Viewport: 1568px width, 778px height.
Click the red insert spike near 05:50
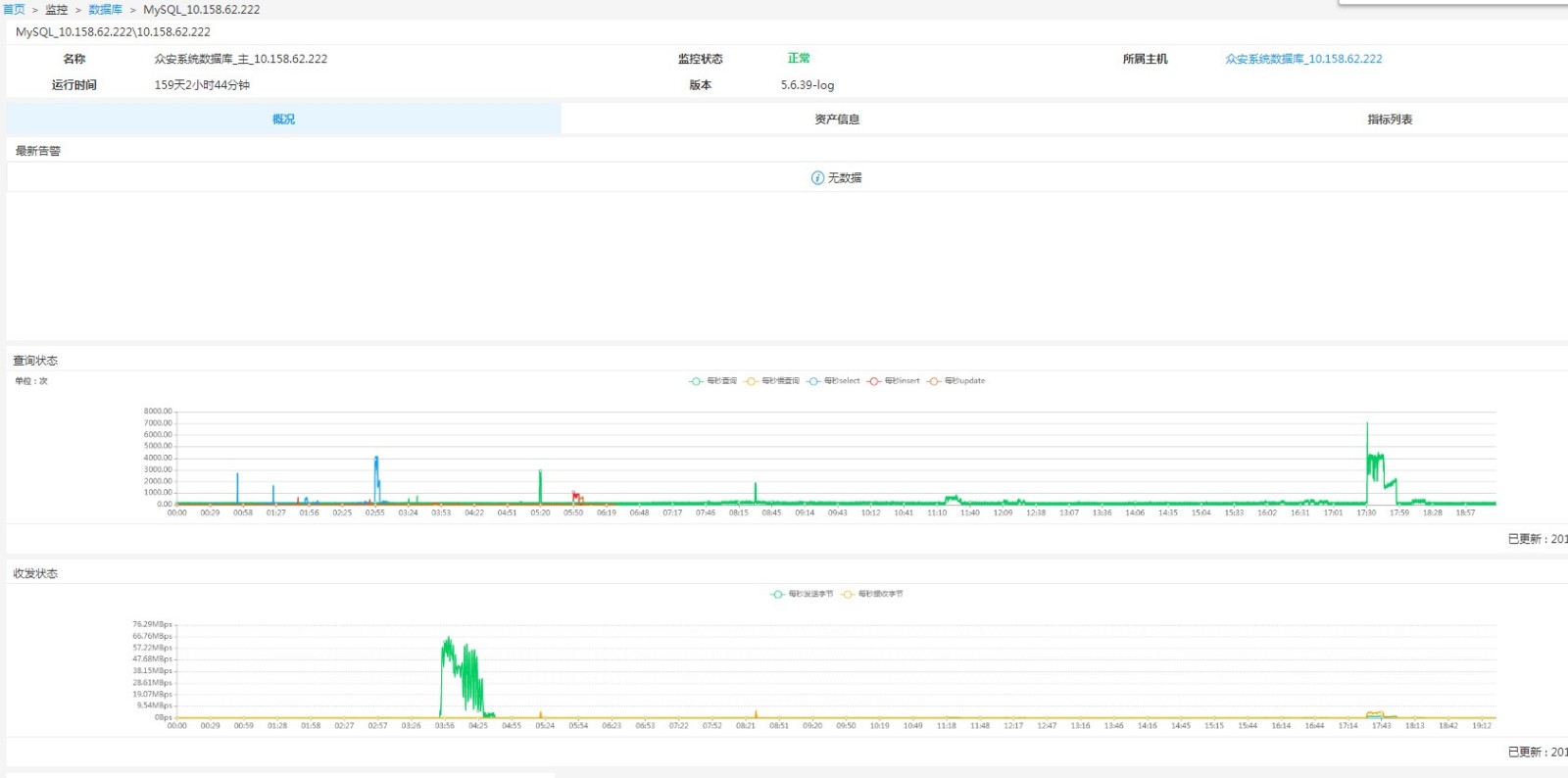pyautogui.click(x=577, y=497)
